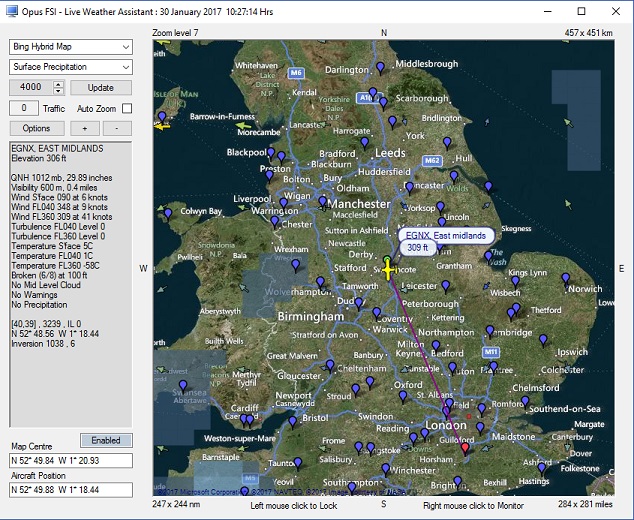Select the weather pin above Winchester

(x=385, y=469)
